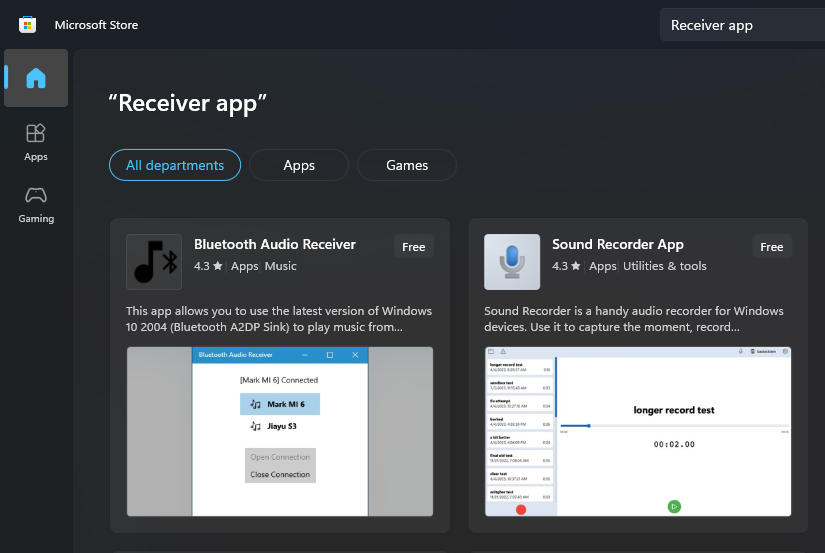Open the Apps section in sidebar

tap(36, 142)
